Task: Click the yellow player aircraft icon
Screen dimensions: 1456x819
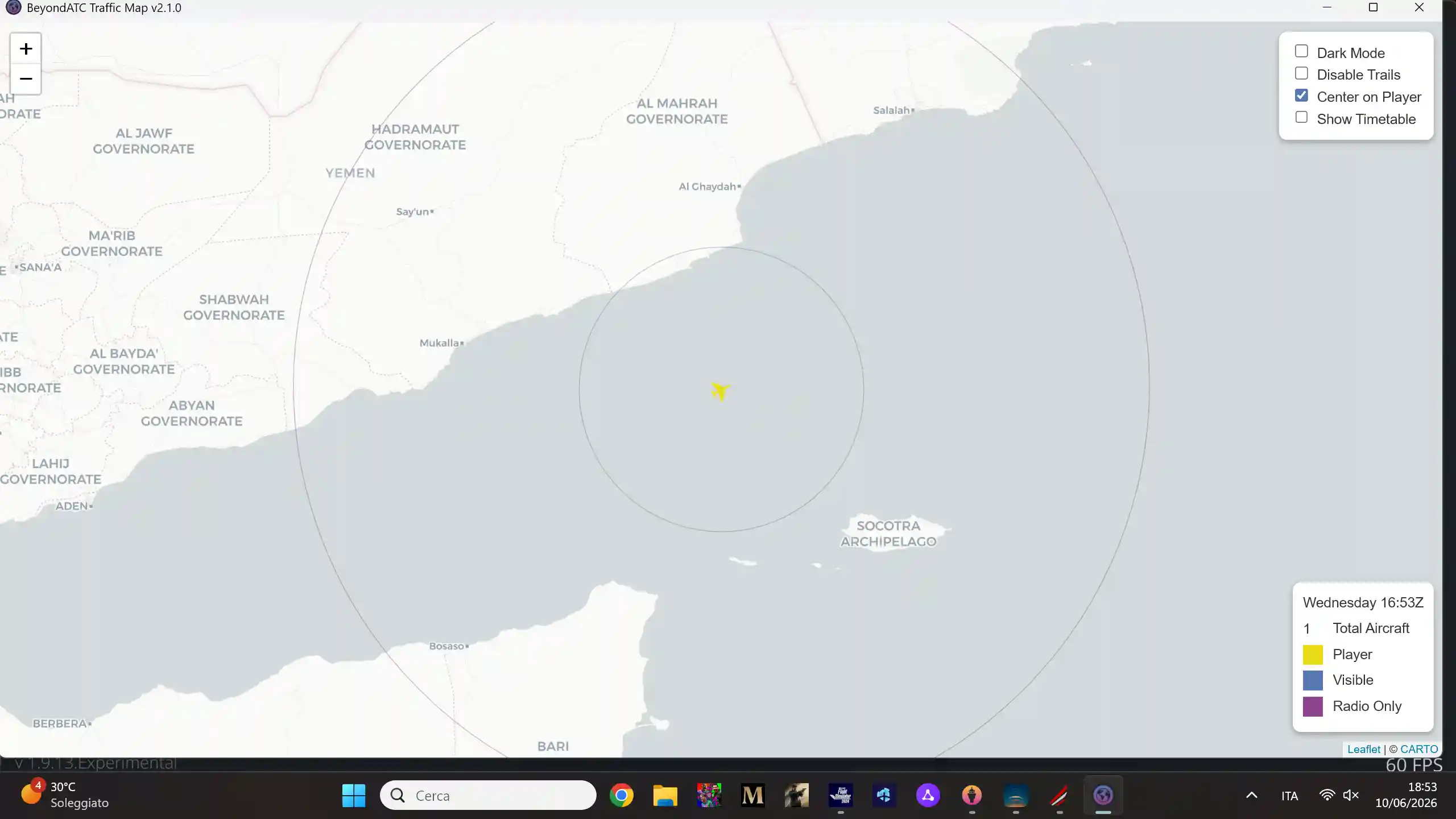Action: pyautogui.click(x=720, y=391)
